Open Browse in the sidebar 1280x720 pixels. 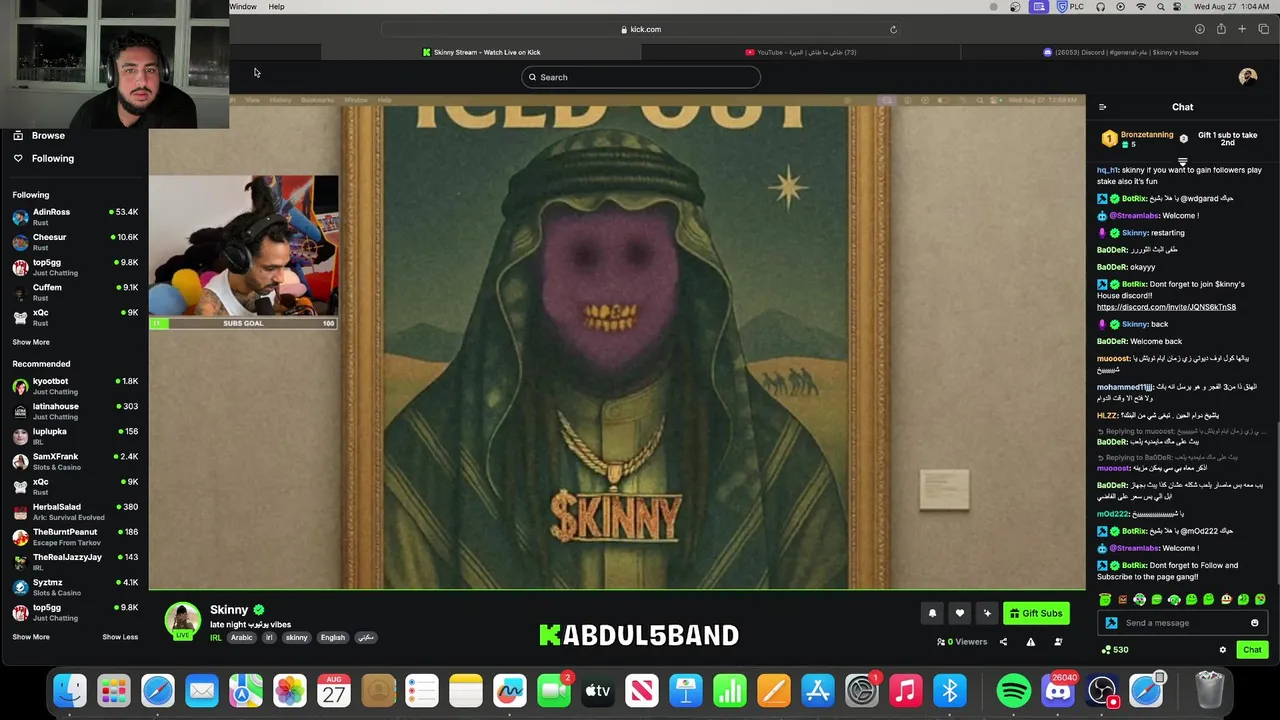pyautogui.click(x=39, y=136)
